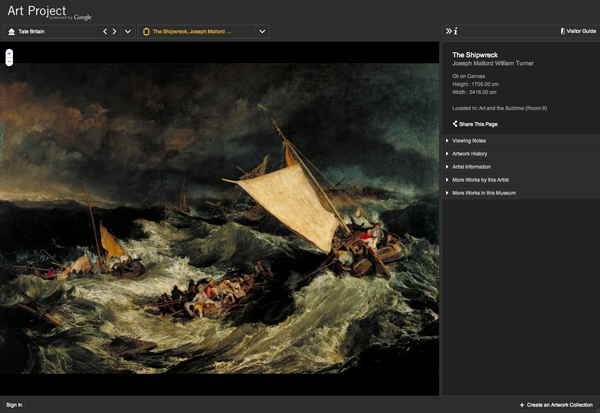Viewport: 600px width, 413px height.
Task: Click the Tate Britain label
Action: pyautogui.click(x=31, y=31)
